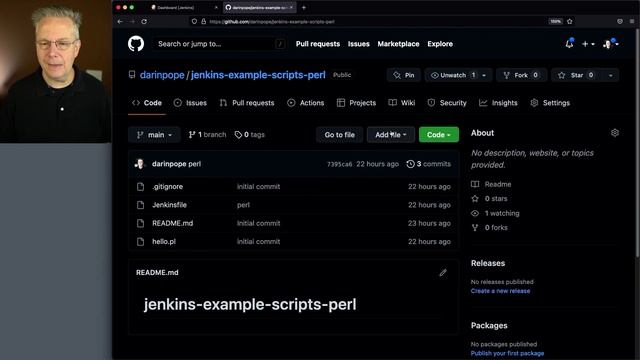
Task: Open the hello.pl file
Action: click(164, 242)
